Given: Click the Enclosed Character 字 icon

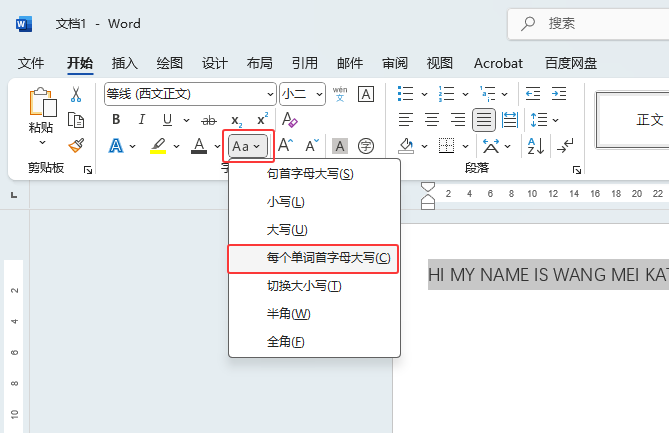Looking at the screenshot, I should [x=366, y=146].
